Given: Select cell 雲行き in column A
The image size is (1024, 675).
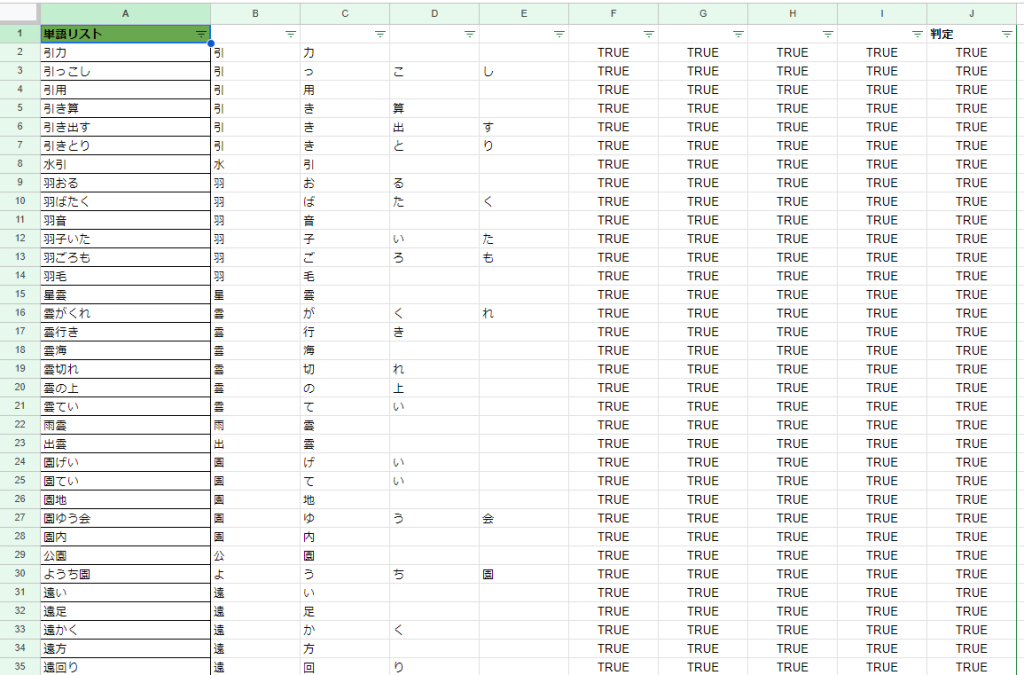Looking at the screenshot, I should point(125,332).
